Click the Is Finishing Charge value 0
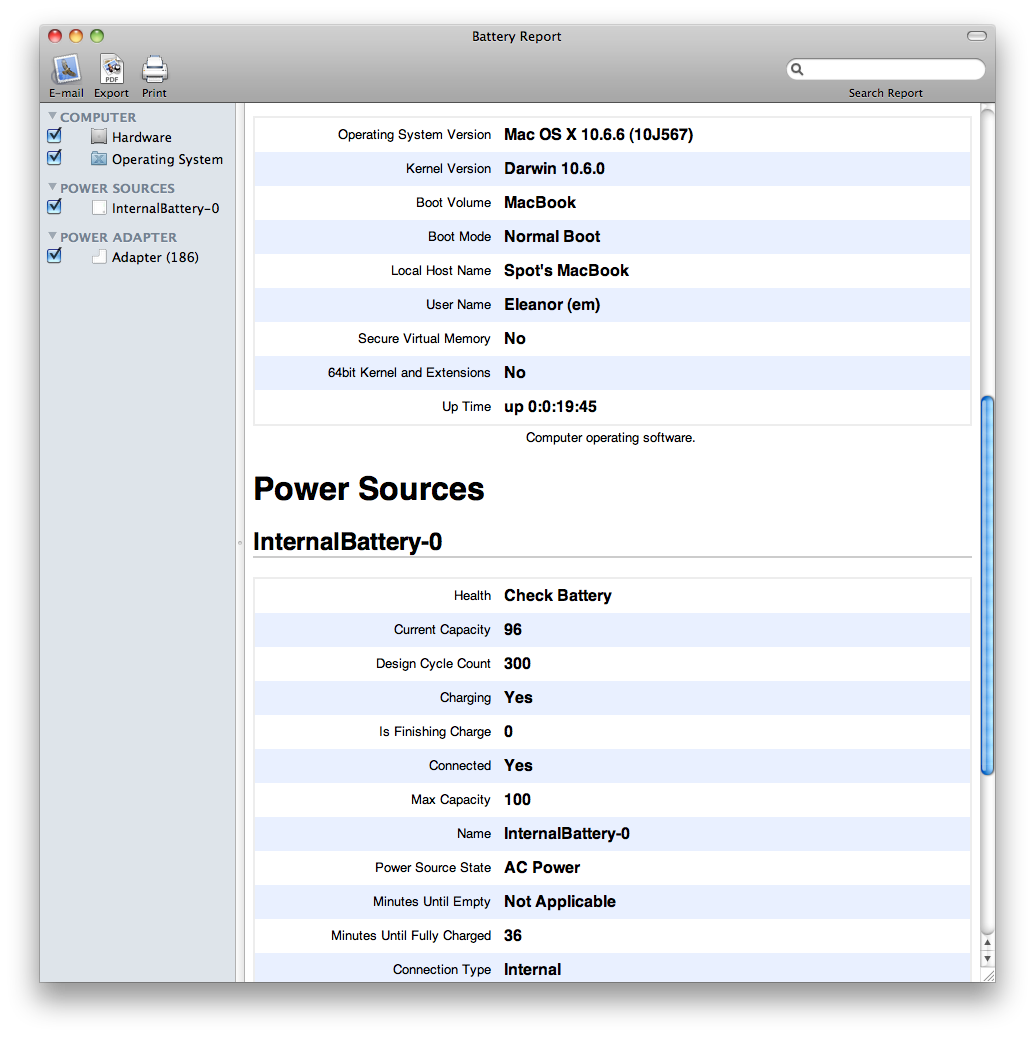 pos(509,731)
